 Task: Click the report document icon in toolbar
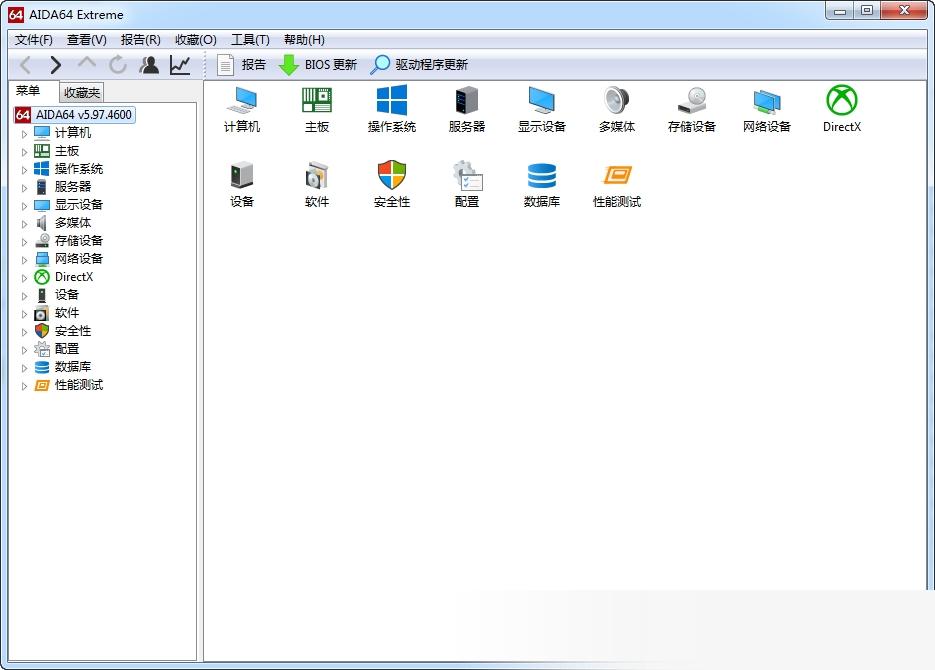point(225,65)
